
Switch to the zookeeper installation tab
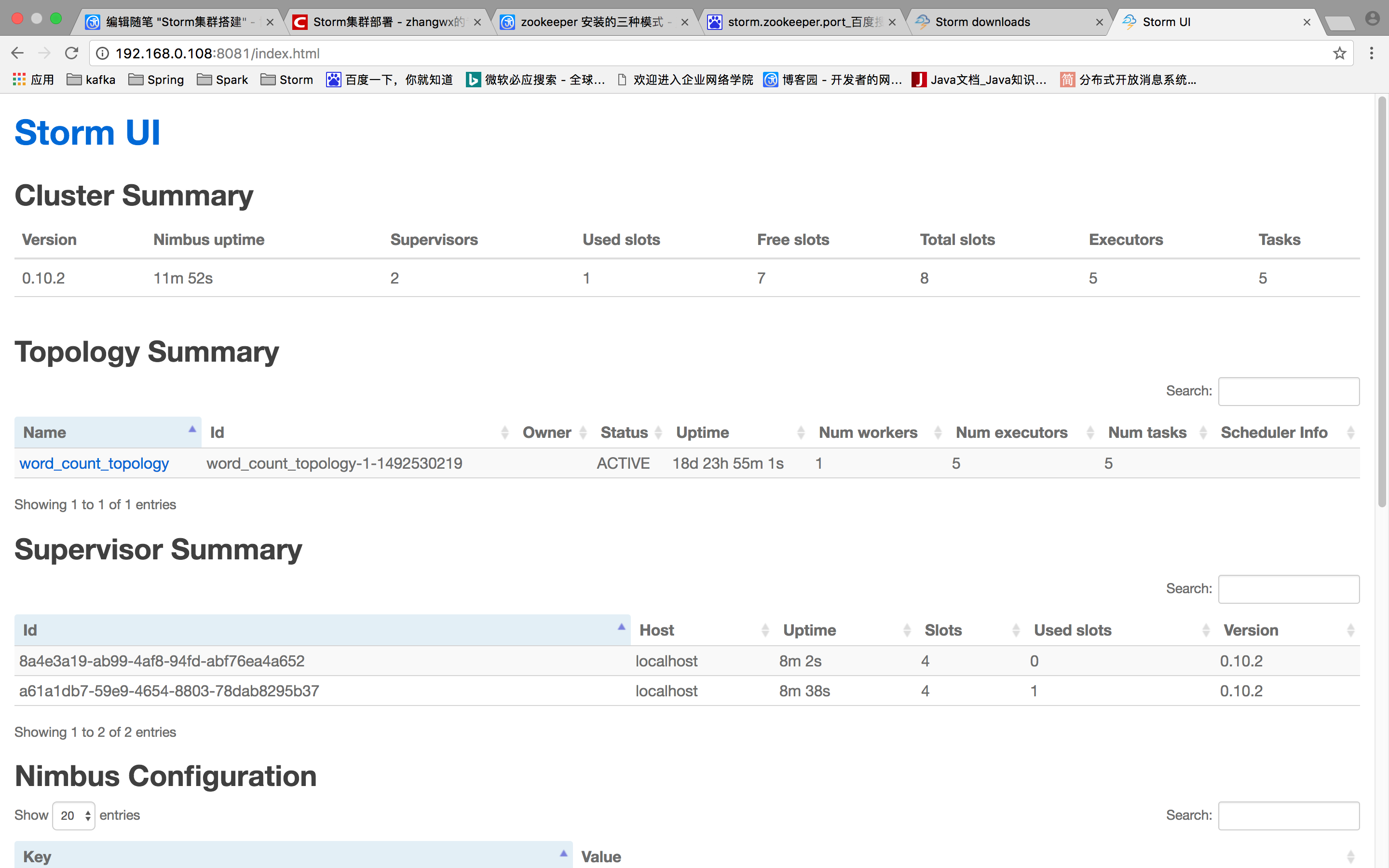point(591,22)
